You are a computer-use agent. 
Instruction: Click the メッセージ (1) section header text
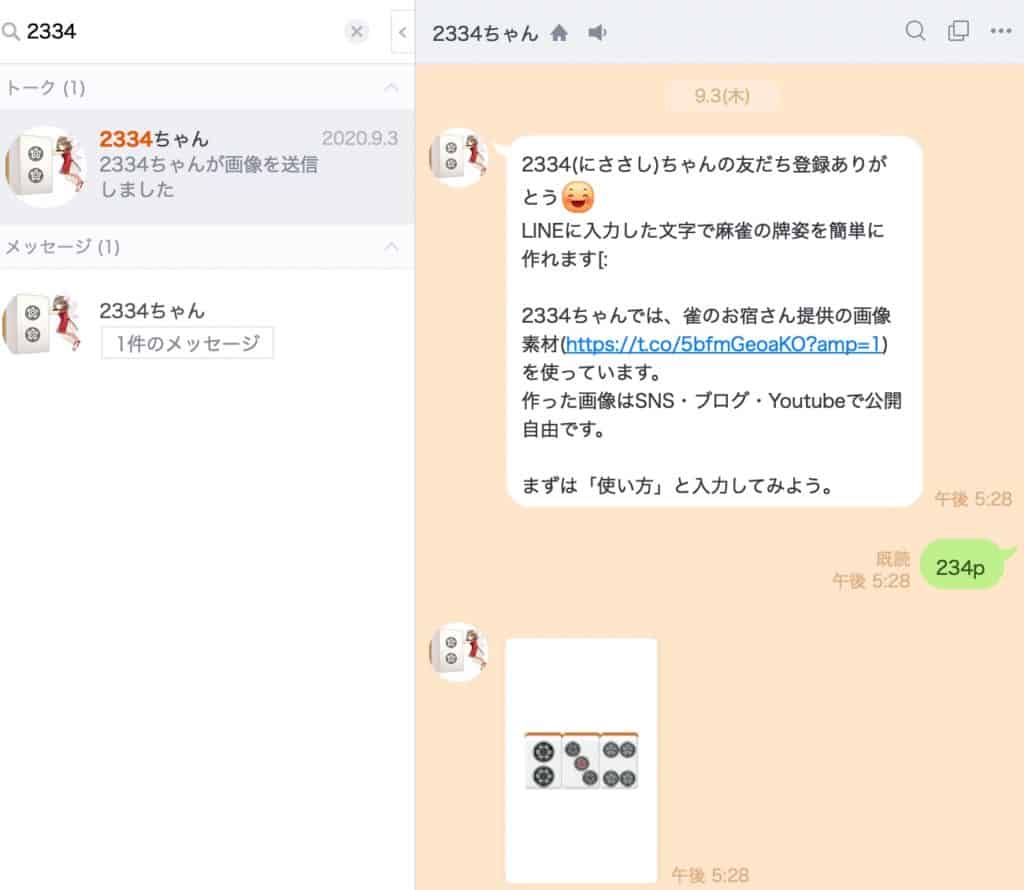(62, 247)
